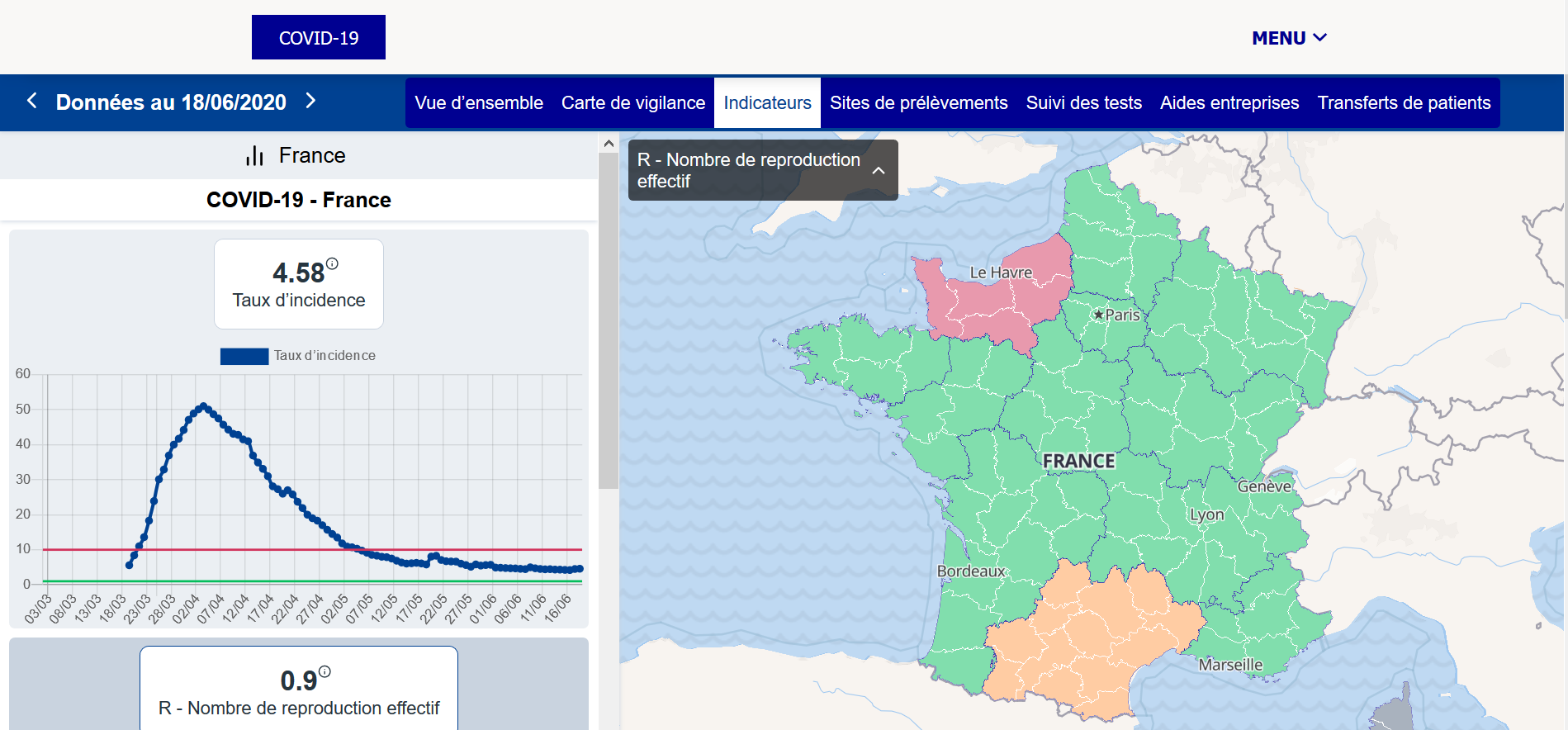1568x730 pixels.
Task: Switch to Carte de vigilance tab
Action: point(633,103)
